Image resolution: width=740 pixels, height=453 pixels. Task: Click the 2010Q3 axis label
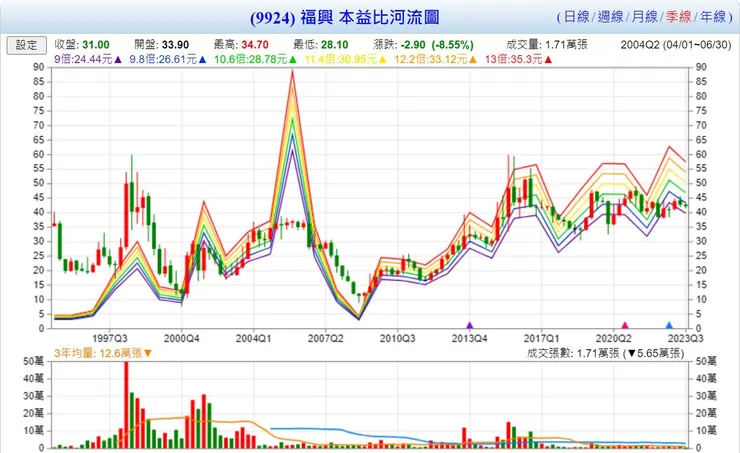(397, 338)
